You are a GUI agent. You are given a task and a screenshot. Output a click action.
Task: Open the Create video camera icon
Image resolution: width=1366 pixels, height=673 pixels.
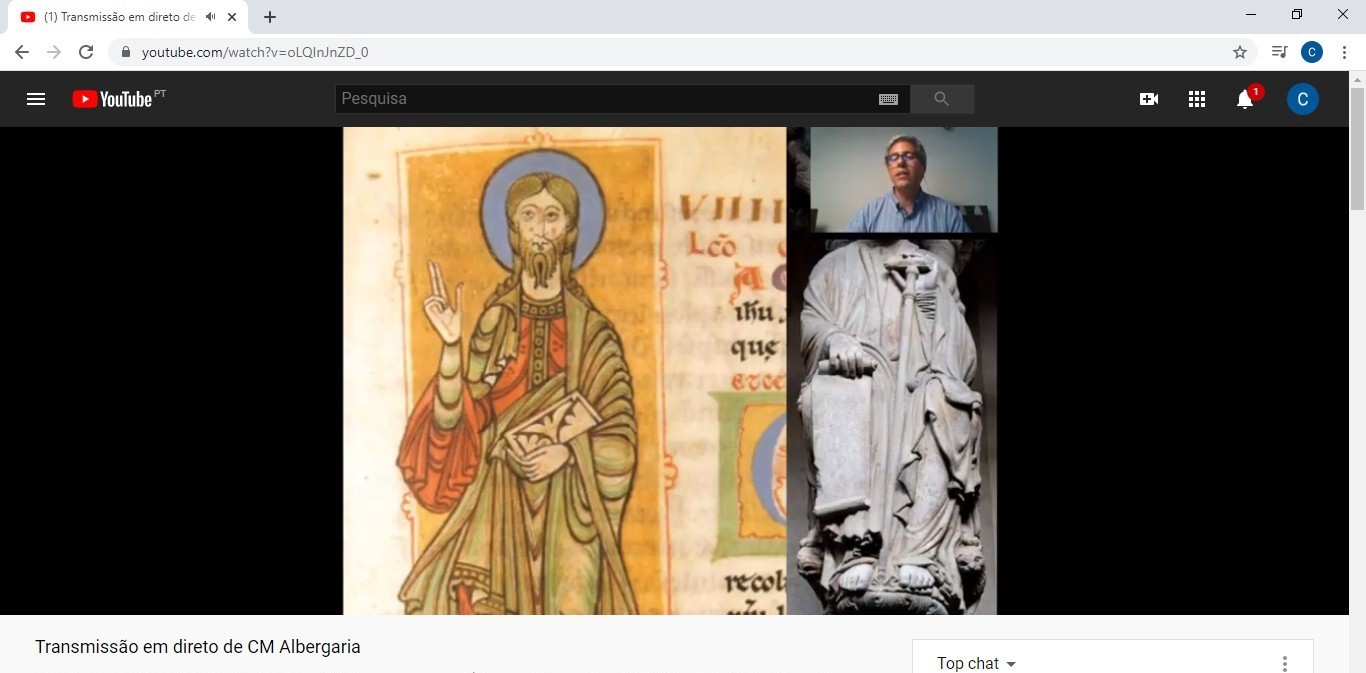(1149, 99)
